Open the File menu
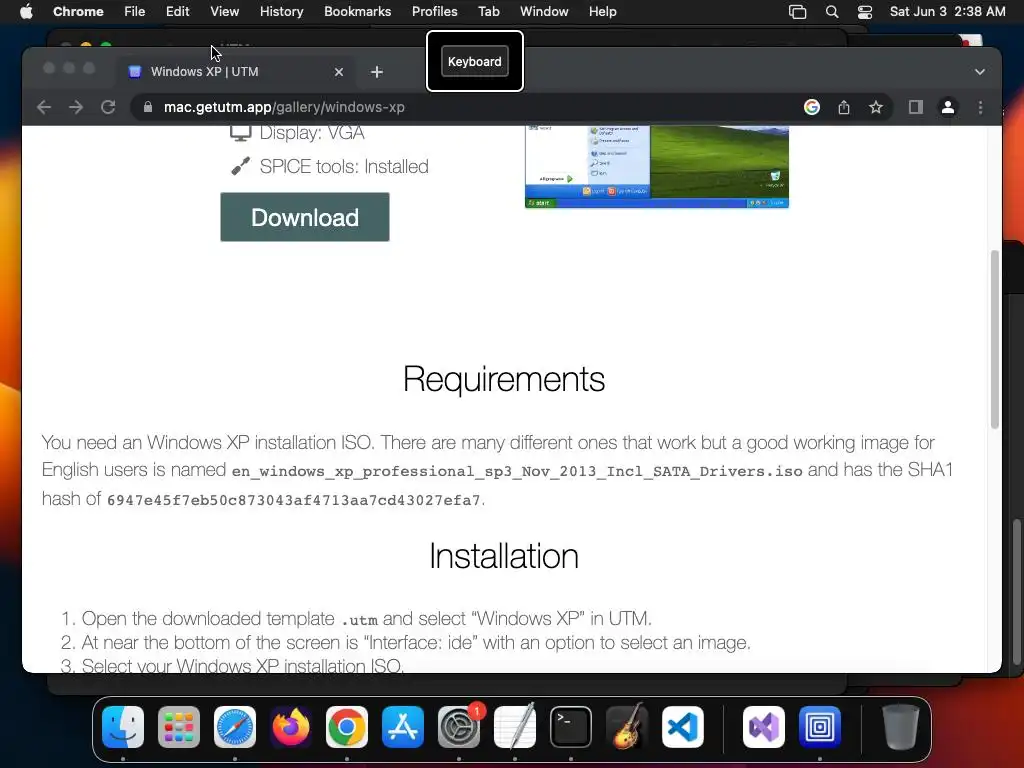 135,12
